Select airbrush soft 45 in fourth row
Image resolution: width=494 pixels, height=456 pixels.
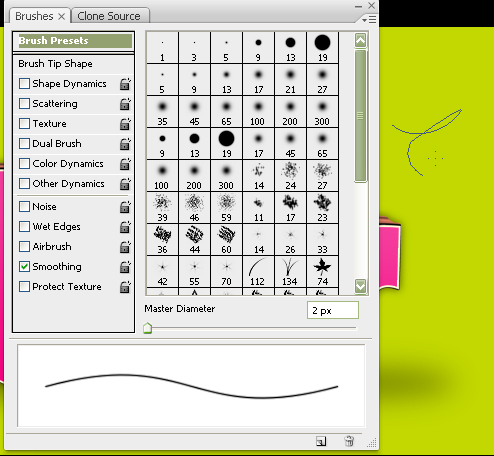tap(290, 144)
